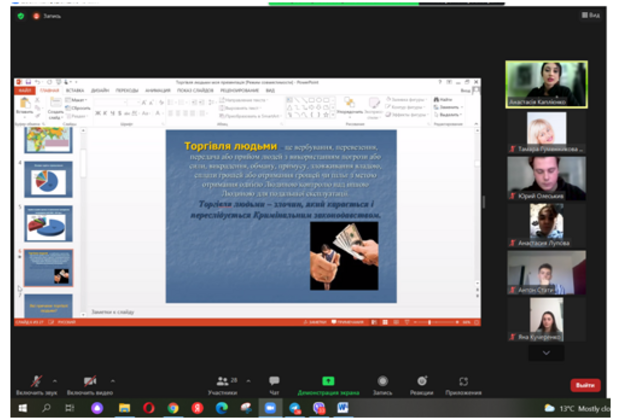620x420 pixels.
Task: Toggle italic К formatting
Action: [x=105, y=114]
